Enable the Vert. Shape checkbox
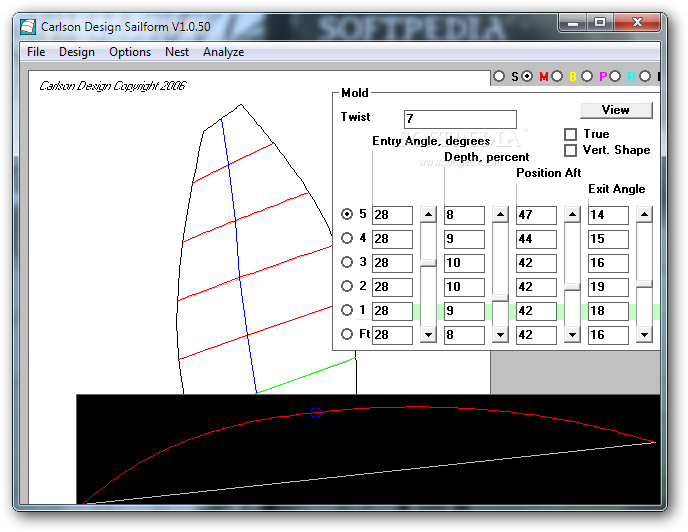The height and width of the screenshot is (532, 688). click(570, 151)
